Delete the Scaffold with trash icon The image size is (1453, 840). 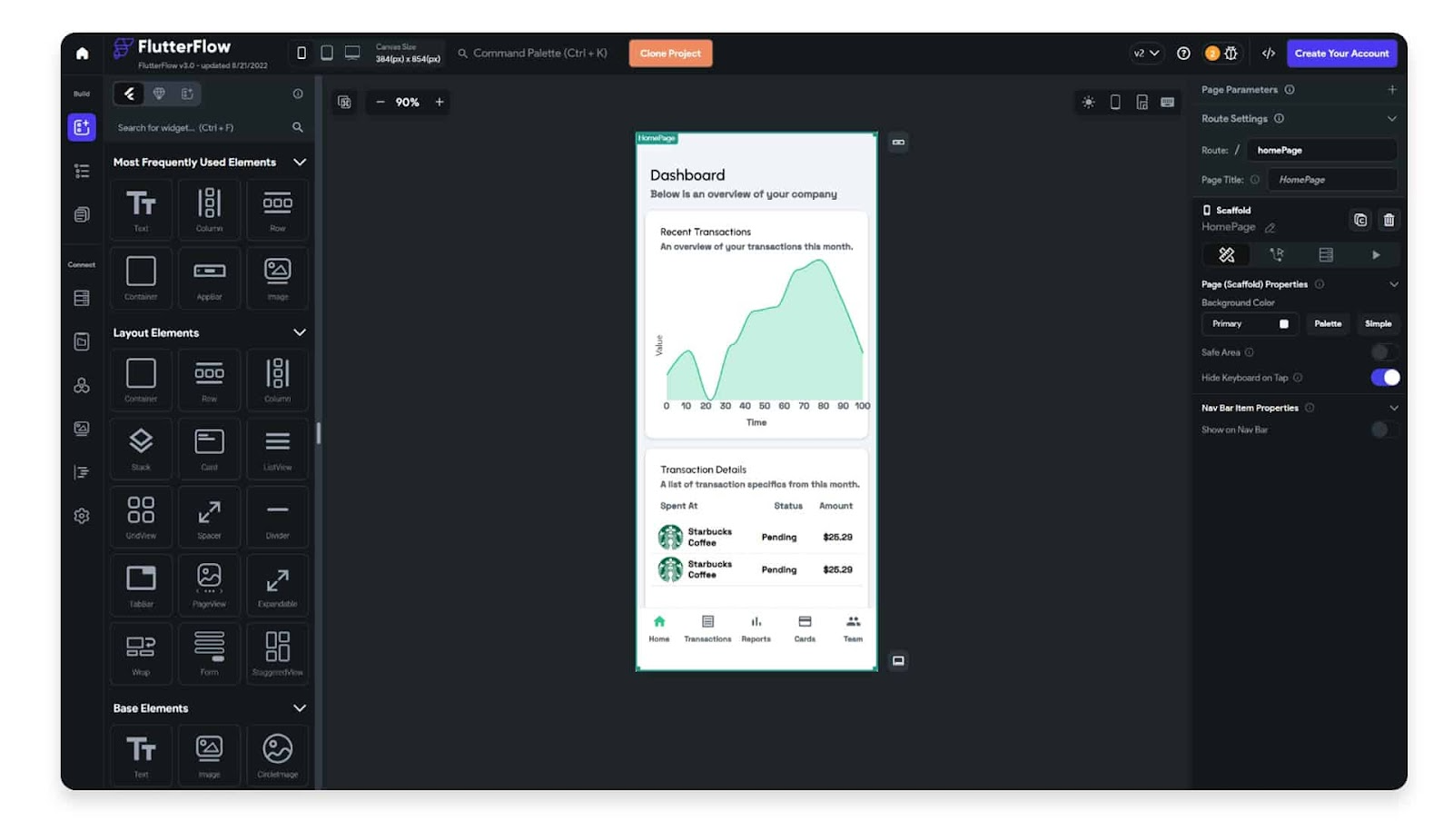(x=1389, y=220)
